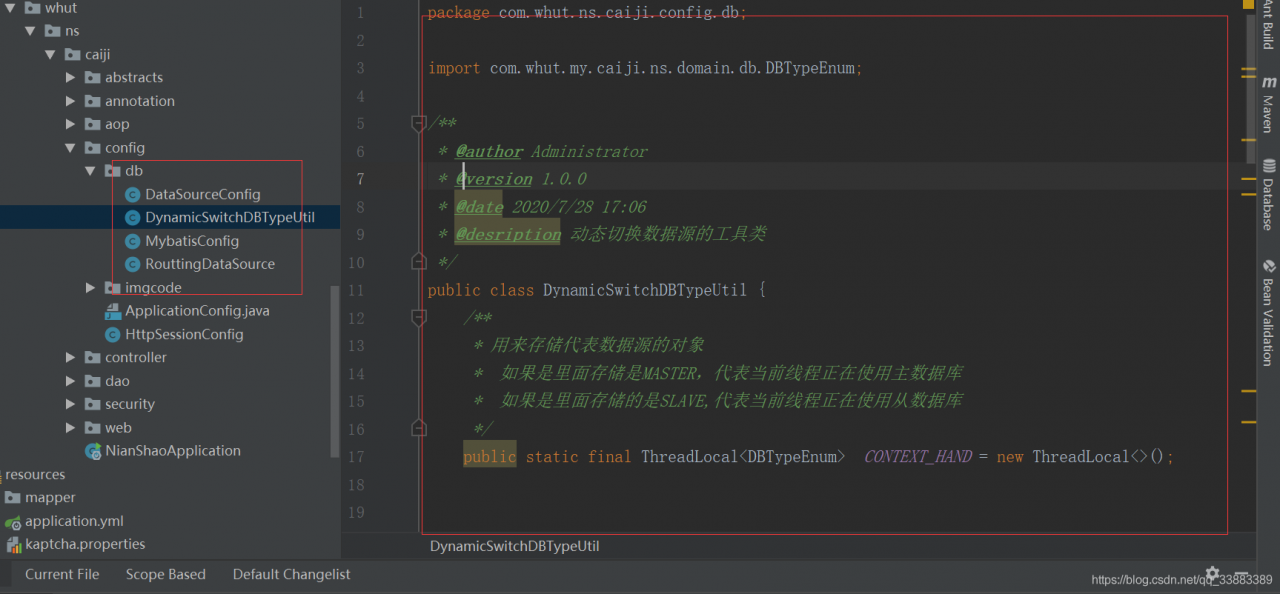Click the @desription tag in Javadoc

(x=508, y=234)
